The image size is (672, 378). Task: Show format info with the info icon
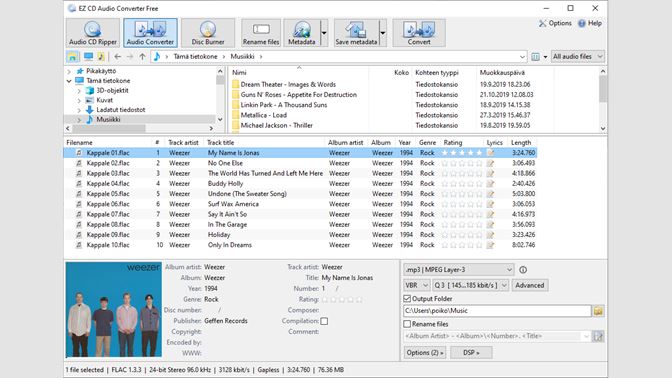(x=523, y=270)
